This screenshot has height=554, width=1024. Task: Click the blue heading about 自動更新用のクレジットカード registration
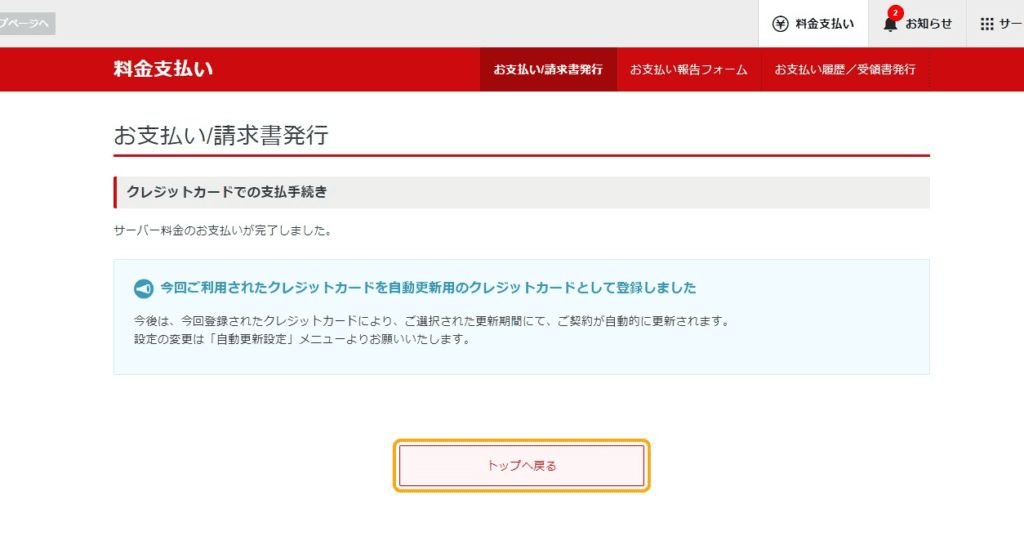point(428,288)
